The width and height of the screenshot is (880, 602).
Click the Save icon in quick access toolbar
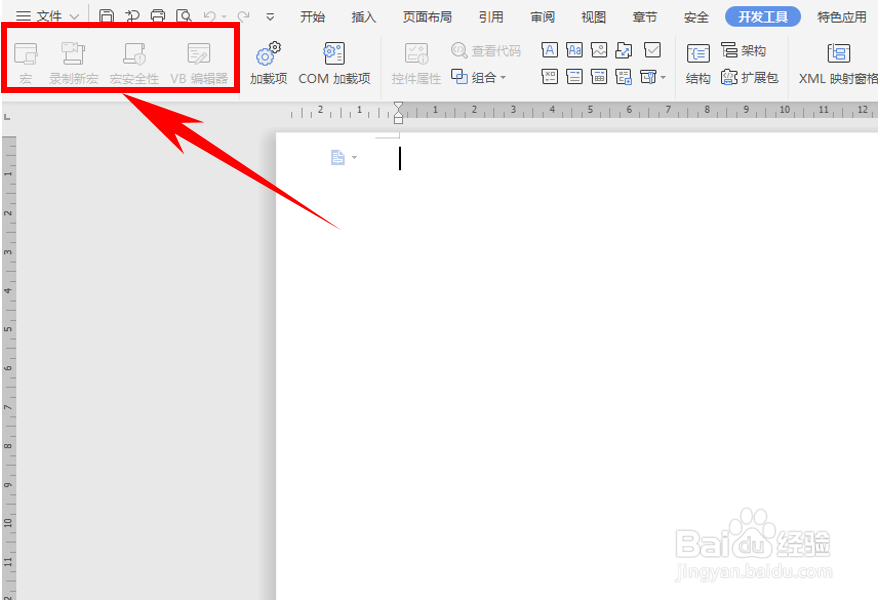click(106, 16)
